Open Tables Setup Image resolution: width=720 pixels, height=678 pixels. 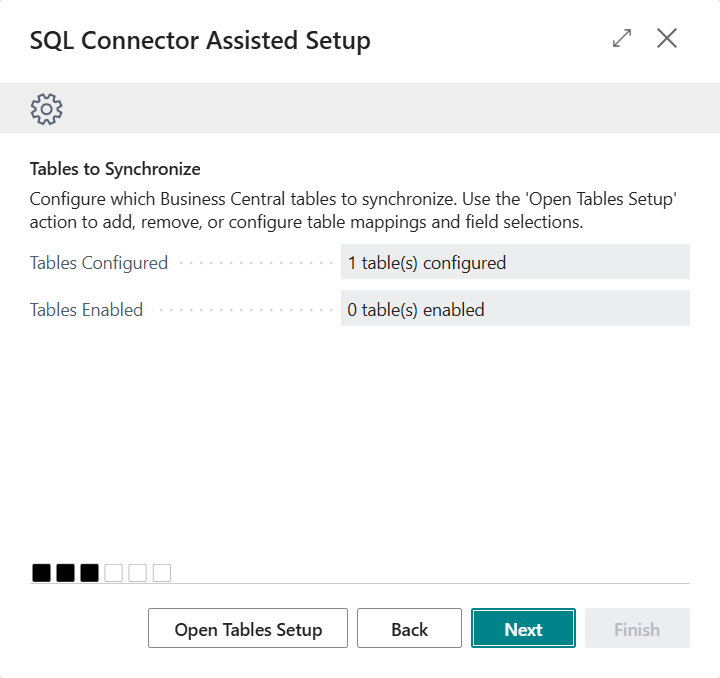pyautogui.click(x=248, y=628)
